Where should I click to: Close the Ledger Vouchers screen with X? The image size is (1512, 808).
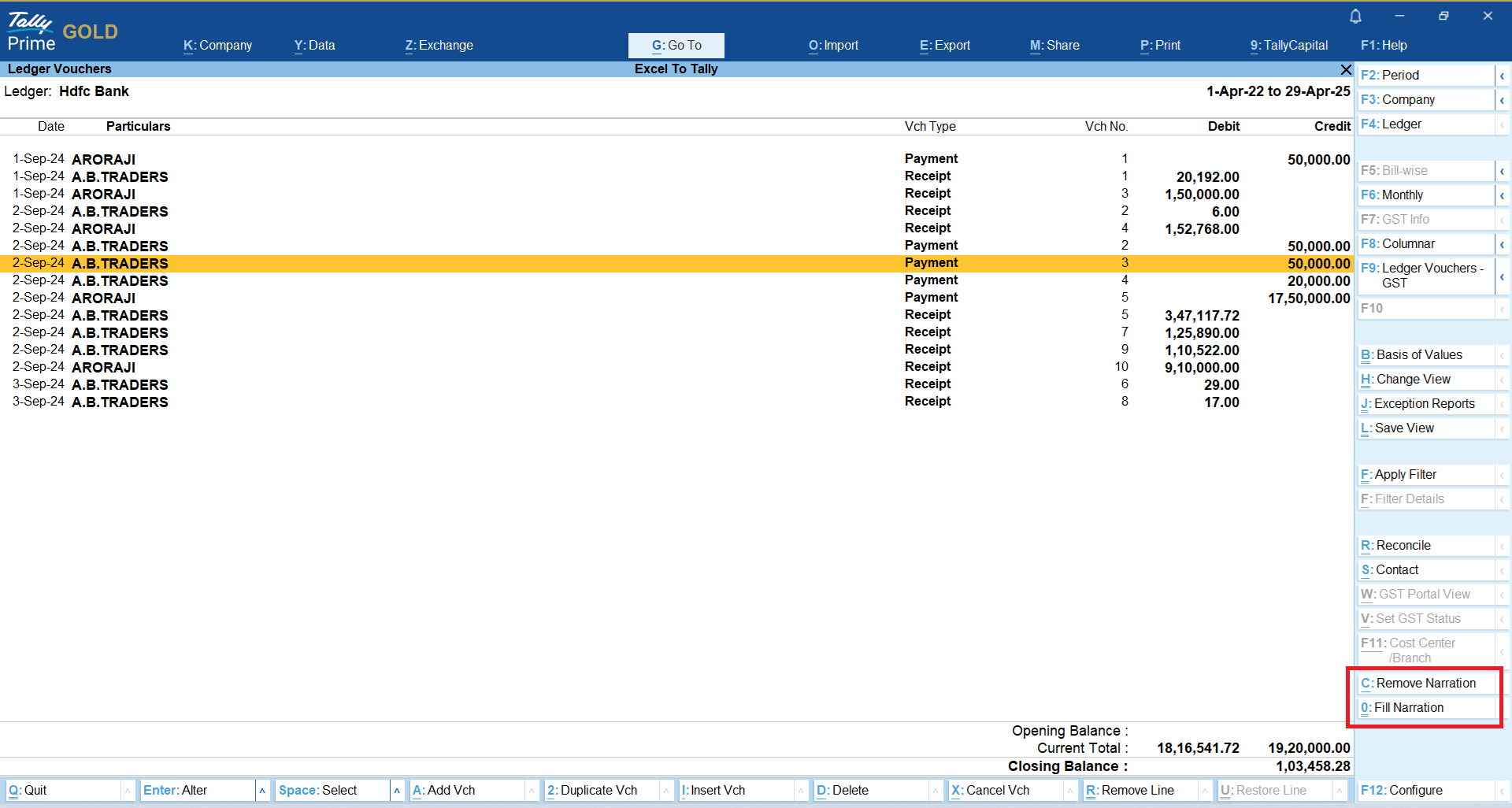coord(1346,69)
